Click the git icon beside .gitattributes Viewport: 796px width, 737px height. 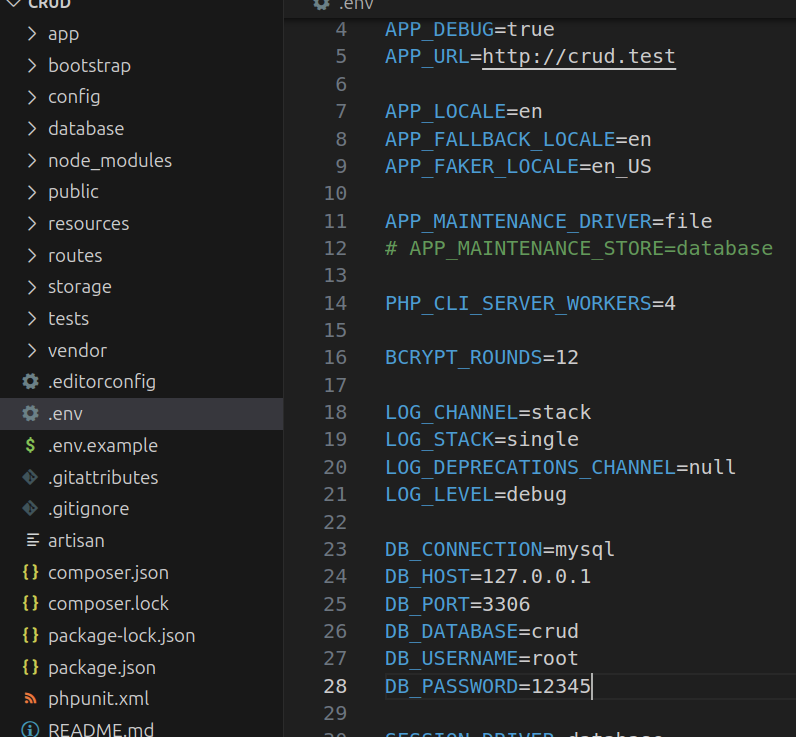(x=31, y=477)
